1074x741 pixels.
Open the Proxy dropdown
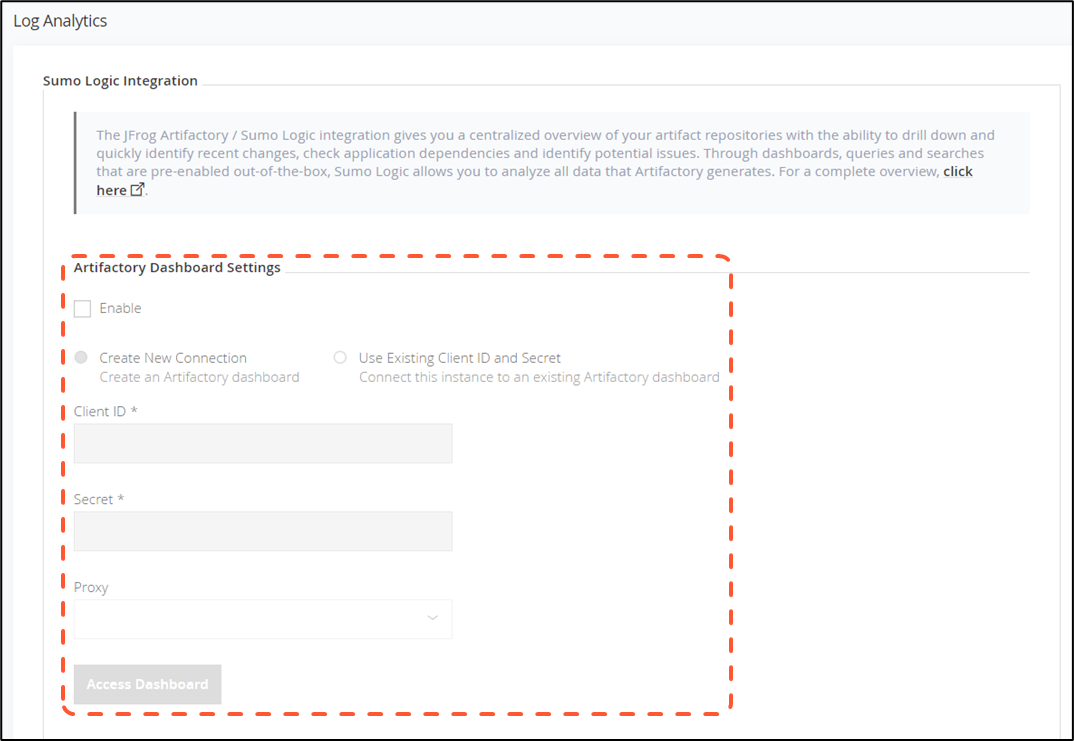coord(263,619)
